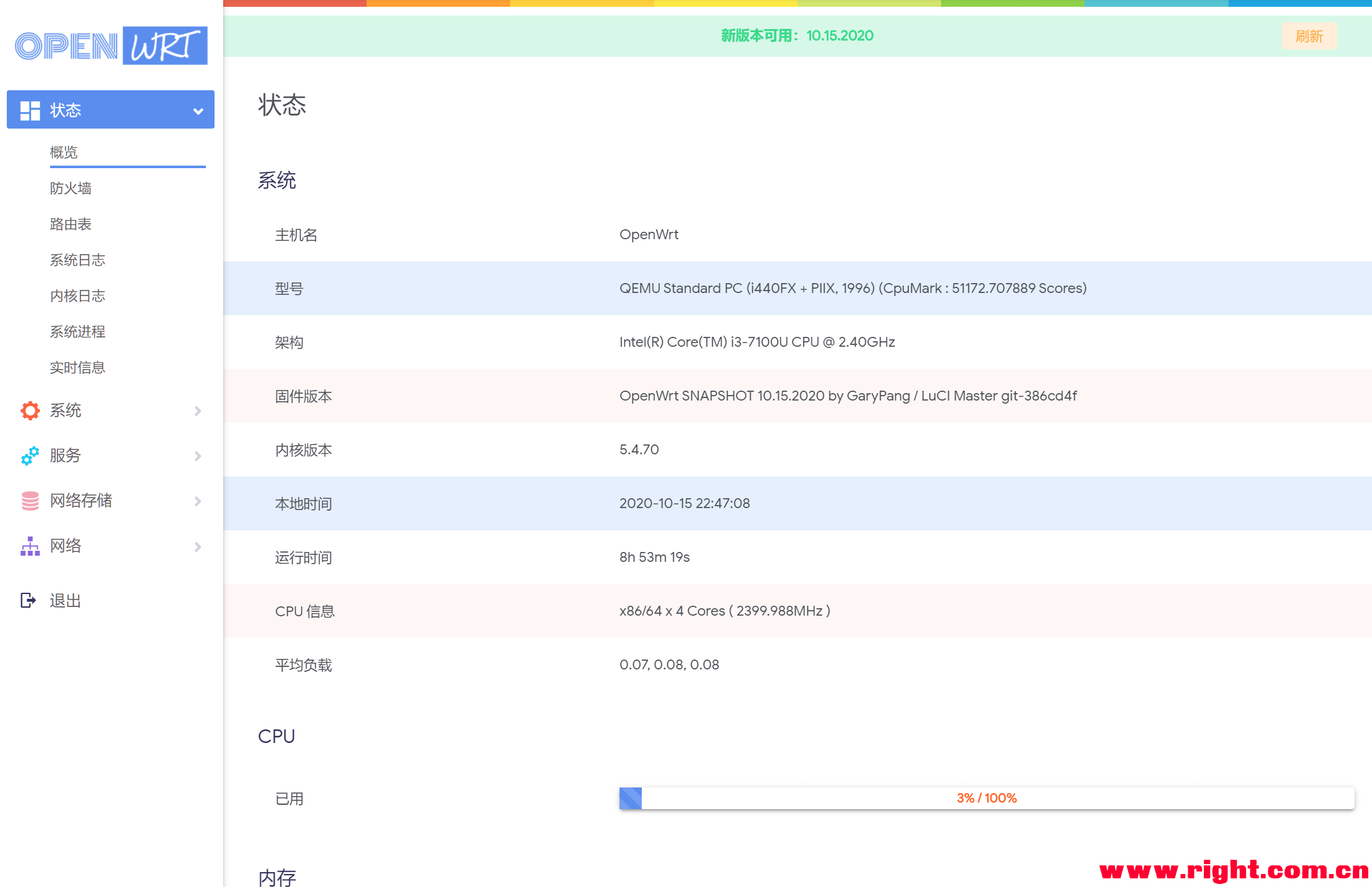
Task: Click the 退出 logout door icon
Action: 28,600
